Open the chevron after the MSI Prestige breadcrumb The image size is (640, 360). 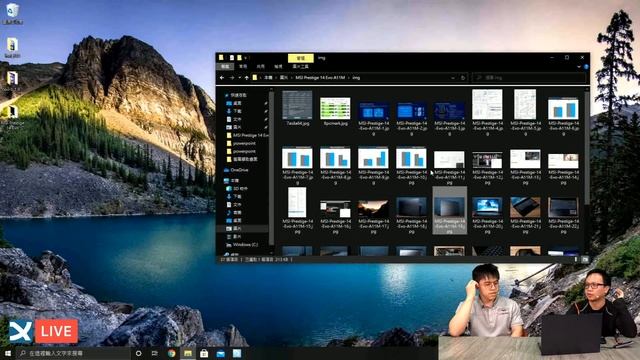(349, 78)
